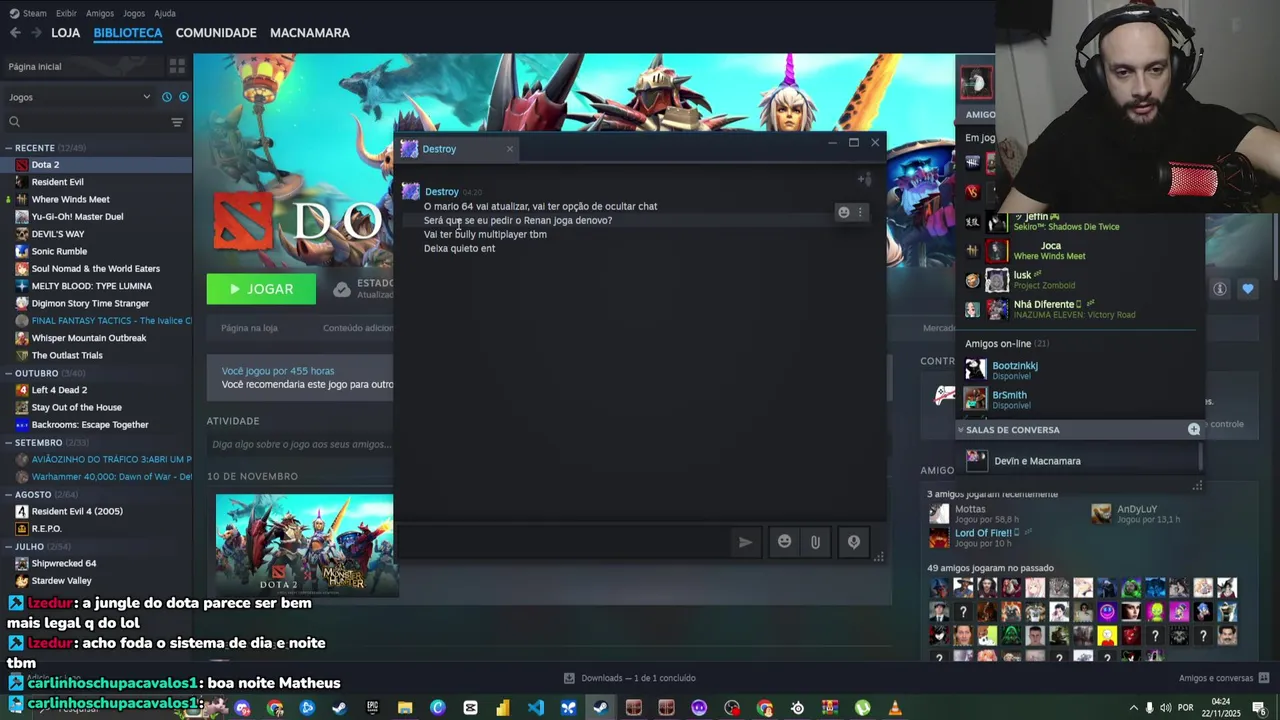Open Visual Studio Code from the taskbar
The width and height of the screenshot is (1280, 720).
(x=535, y=708)
